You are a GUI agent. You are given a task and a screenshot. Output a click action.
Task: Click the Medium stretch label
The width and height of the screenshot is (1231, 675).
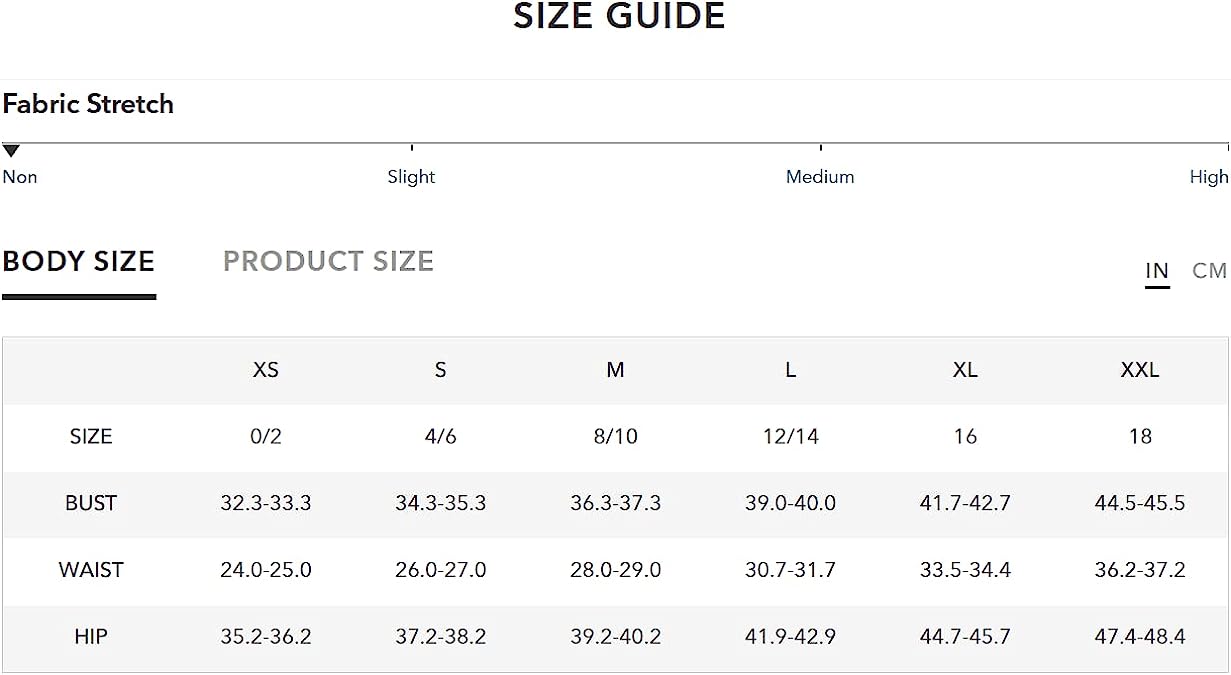(820, 177)
